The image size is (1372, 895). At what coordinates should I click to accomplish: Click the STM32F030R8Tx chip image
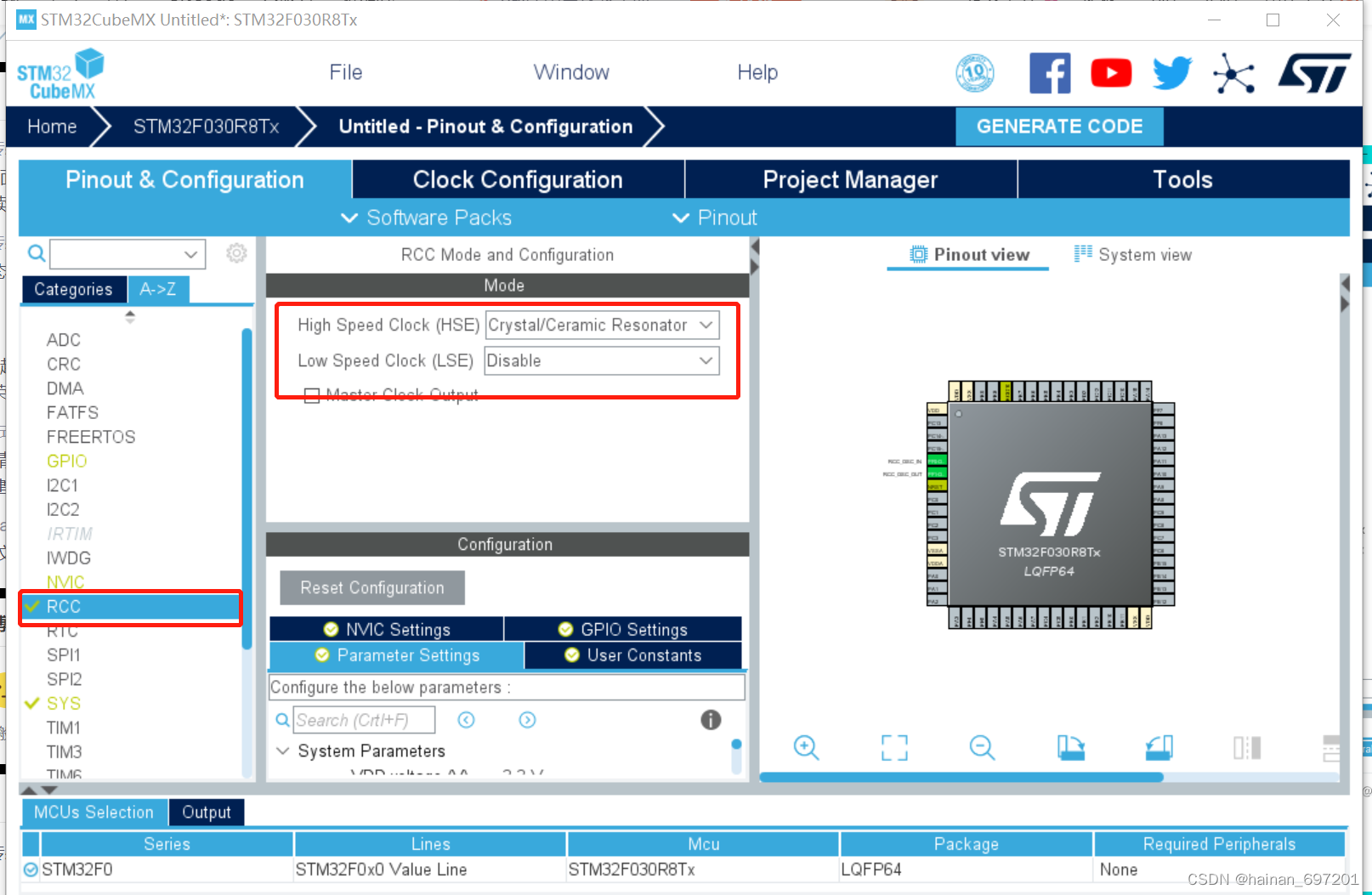click(1050, 504)
